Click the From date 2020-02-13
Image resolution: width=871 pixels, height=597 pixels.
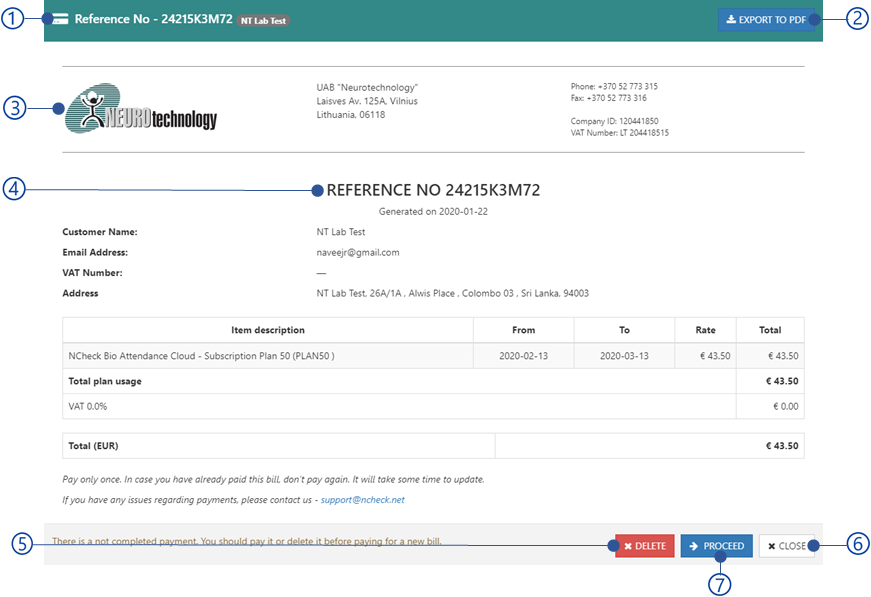pyautogui.click(x=523, y=356)
